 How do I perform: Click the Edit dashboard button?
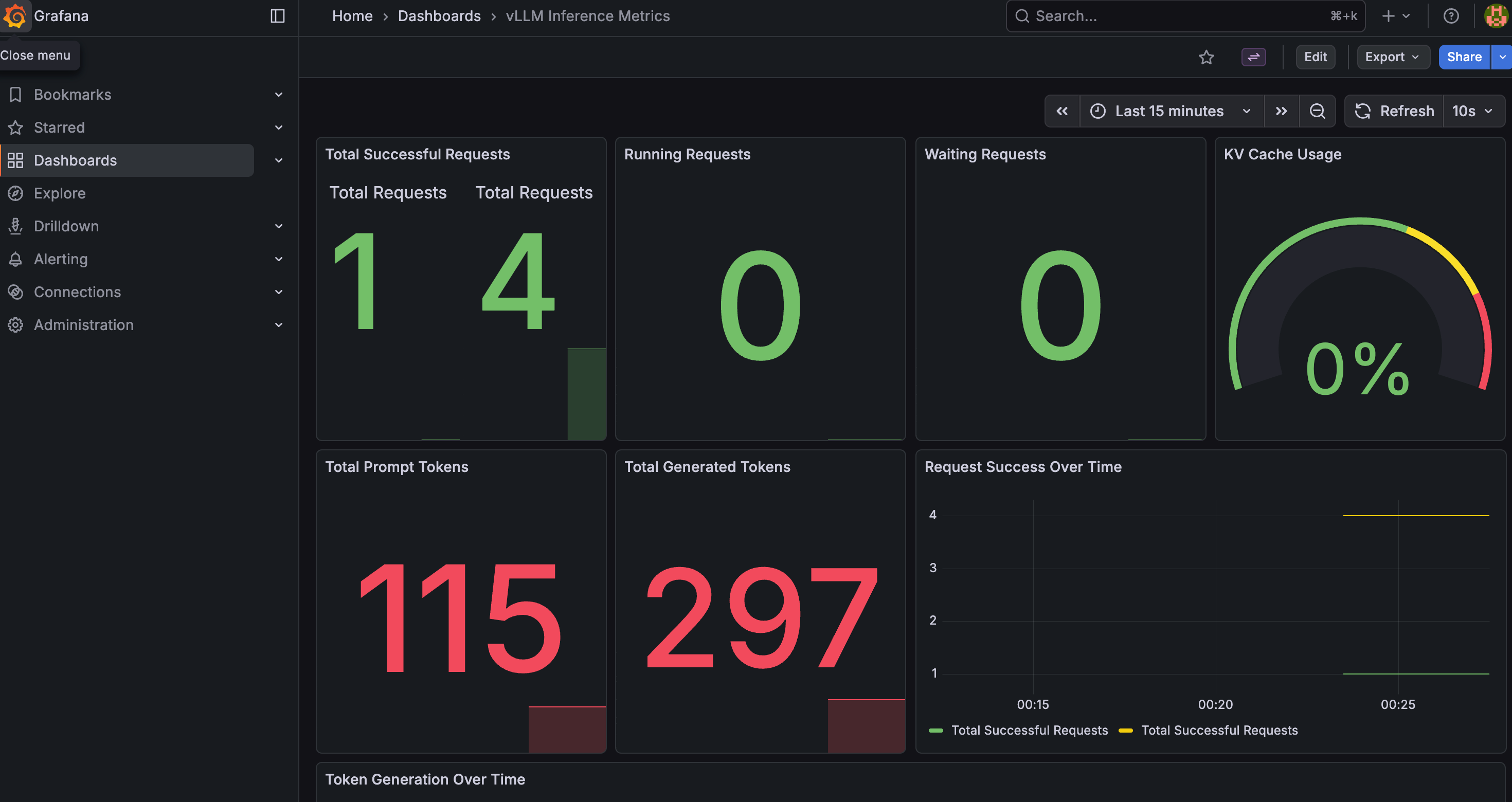coord(1316,57)
